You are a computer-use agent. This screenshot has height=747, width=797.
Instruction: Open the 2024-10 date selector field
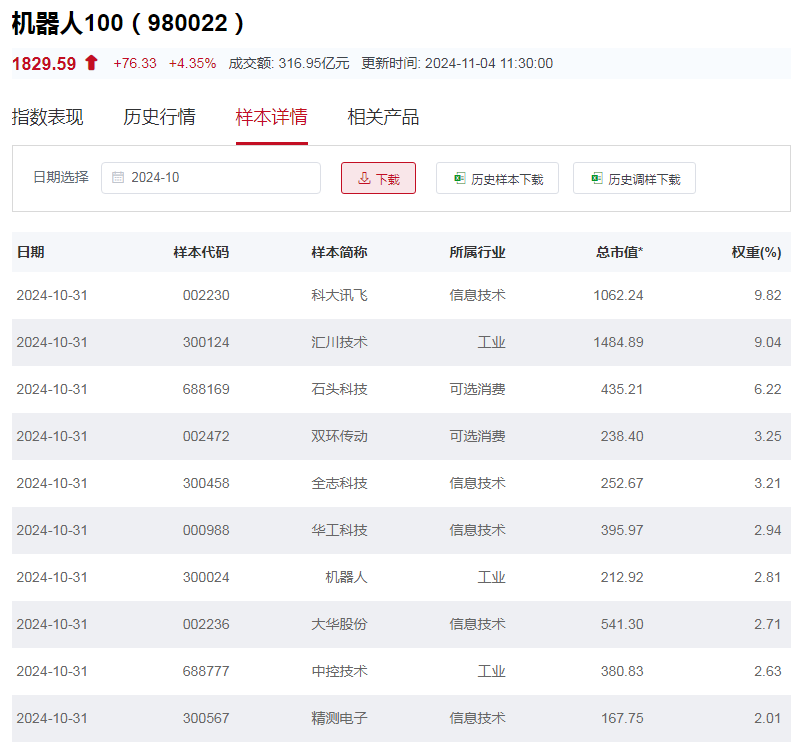pos(211,178)
